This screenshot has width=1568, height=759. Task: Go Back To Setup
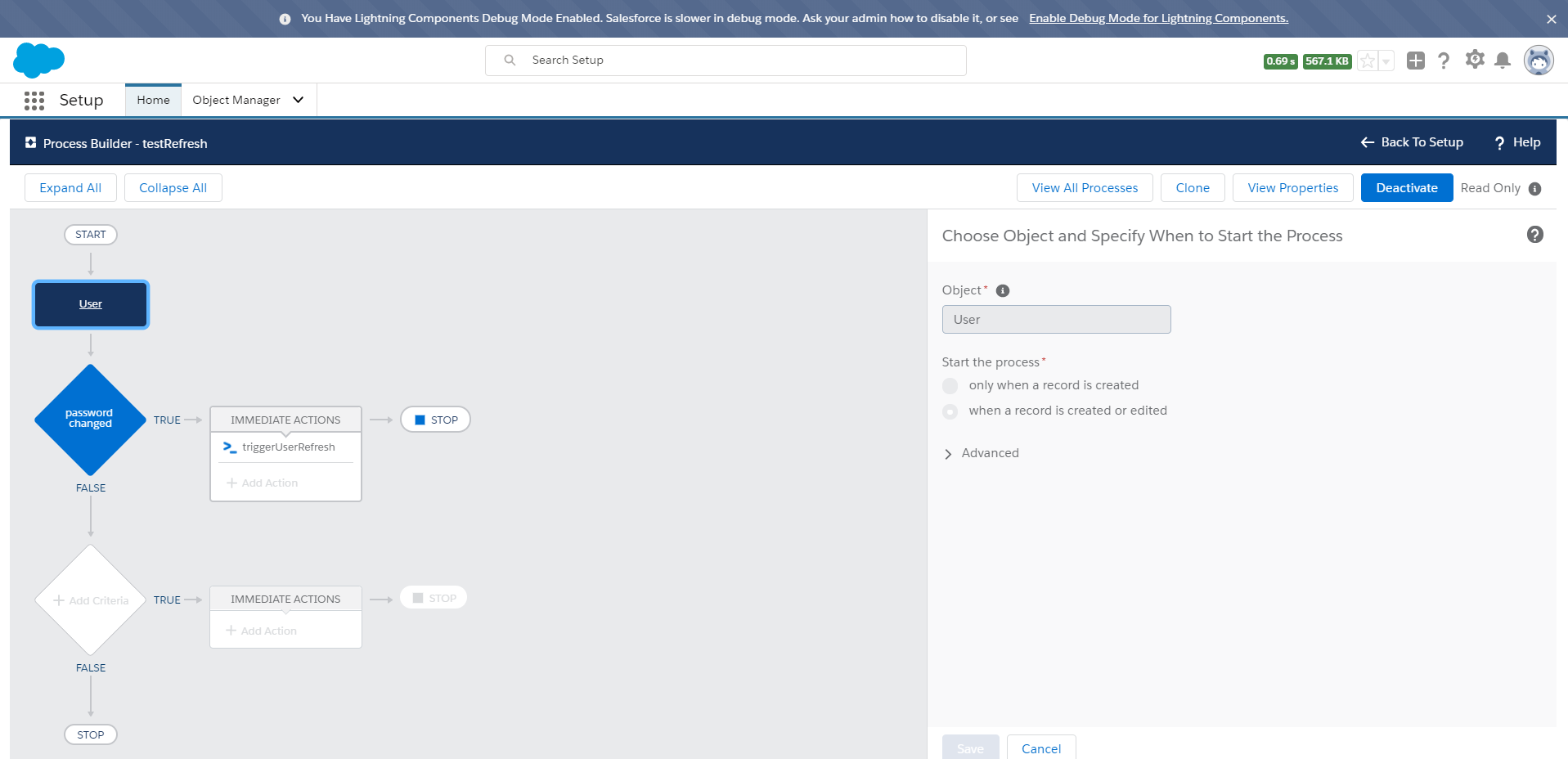1412,142
